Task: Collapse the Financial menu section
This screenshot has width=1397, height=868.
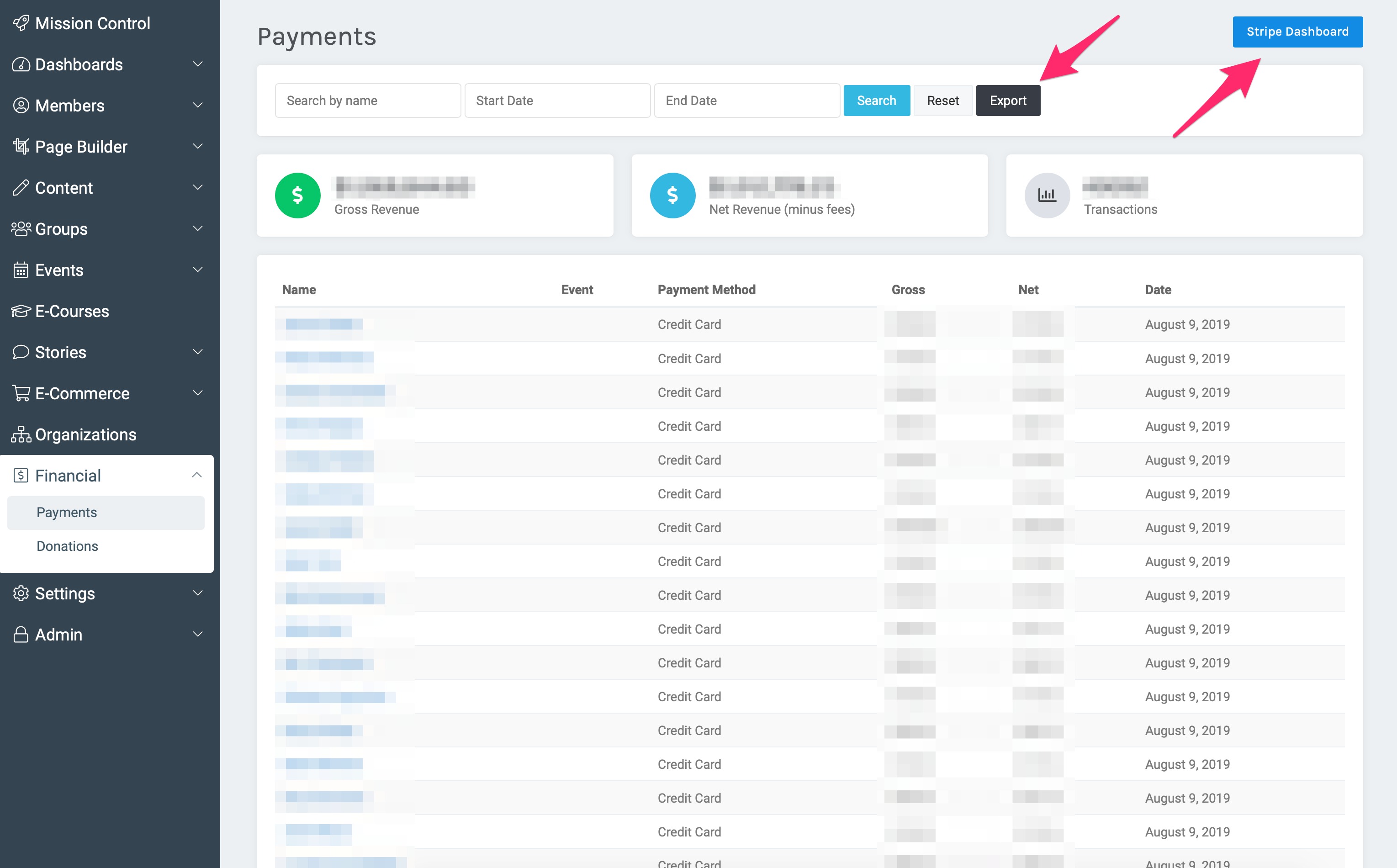Action: click(x=197, y=475)
